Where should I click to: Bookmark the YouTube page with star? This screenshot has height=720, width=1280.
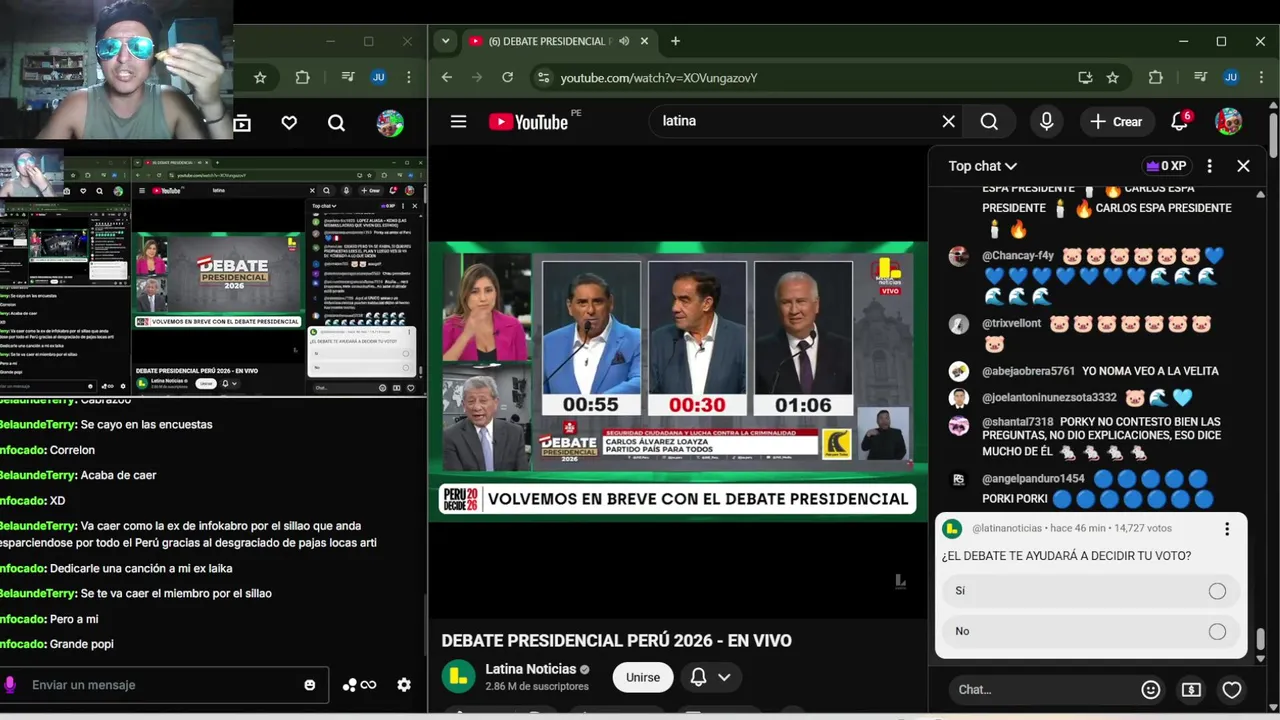coord(1112,77)
